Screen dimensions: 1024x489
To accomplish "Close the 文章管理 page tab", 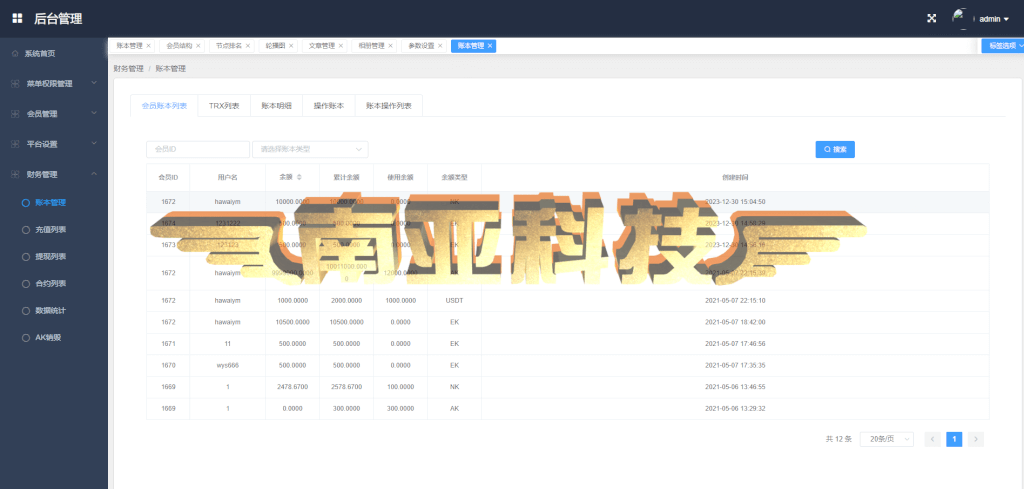I will tap(341, 46).
